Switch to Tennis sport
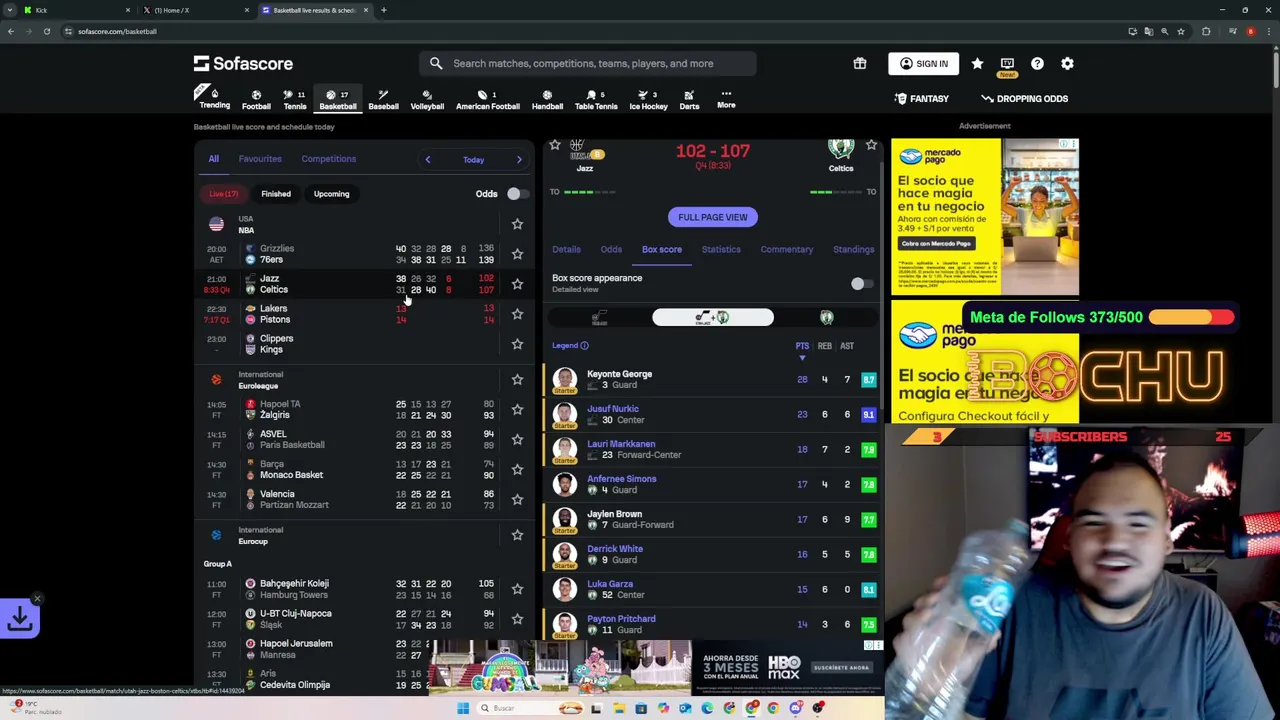 point(295,99)
